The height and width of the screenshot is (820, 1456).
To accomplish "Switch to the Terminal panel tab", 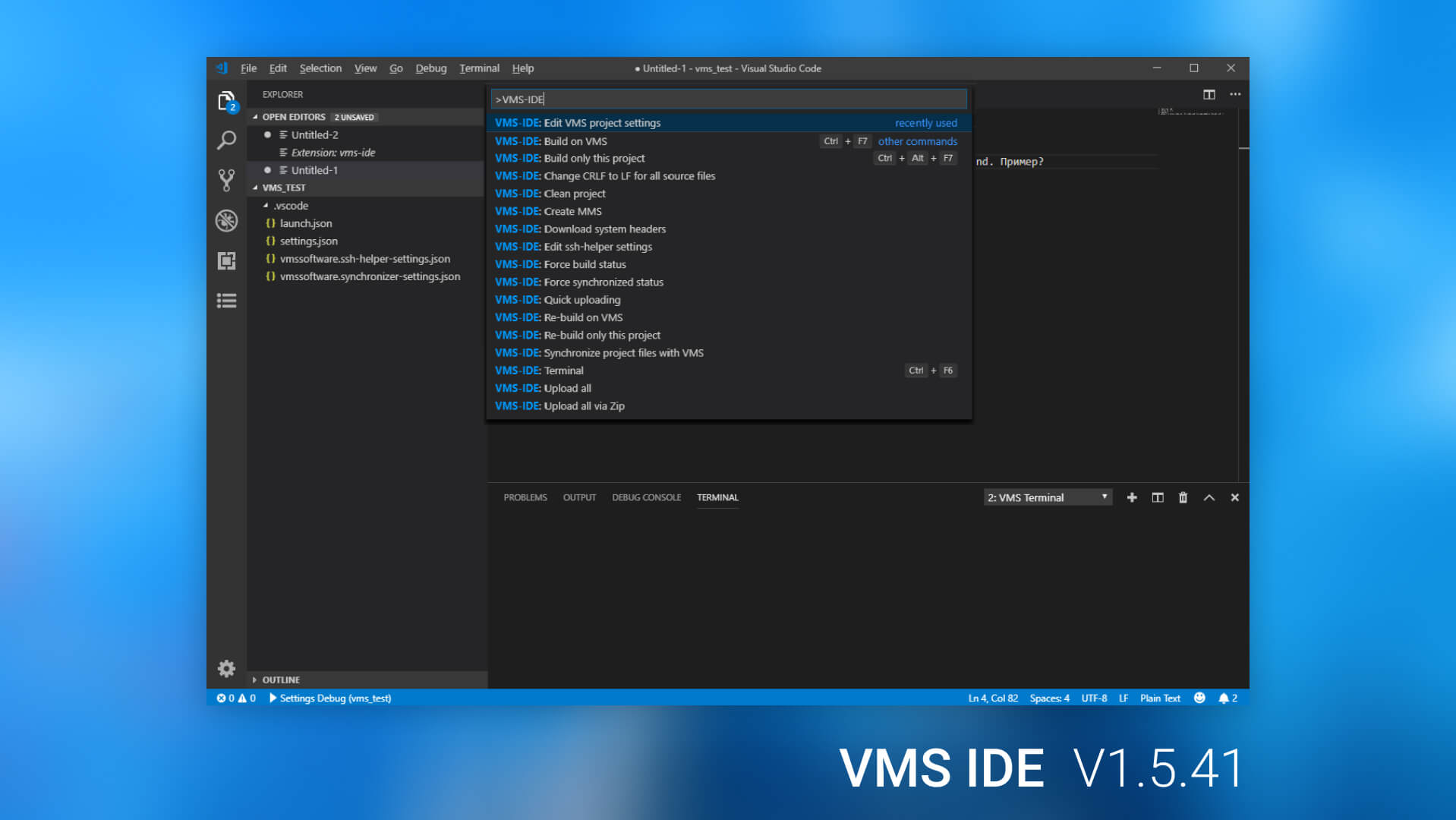I will click(717, 497).
